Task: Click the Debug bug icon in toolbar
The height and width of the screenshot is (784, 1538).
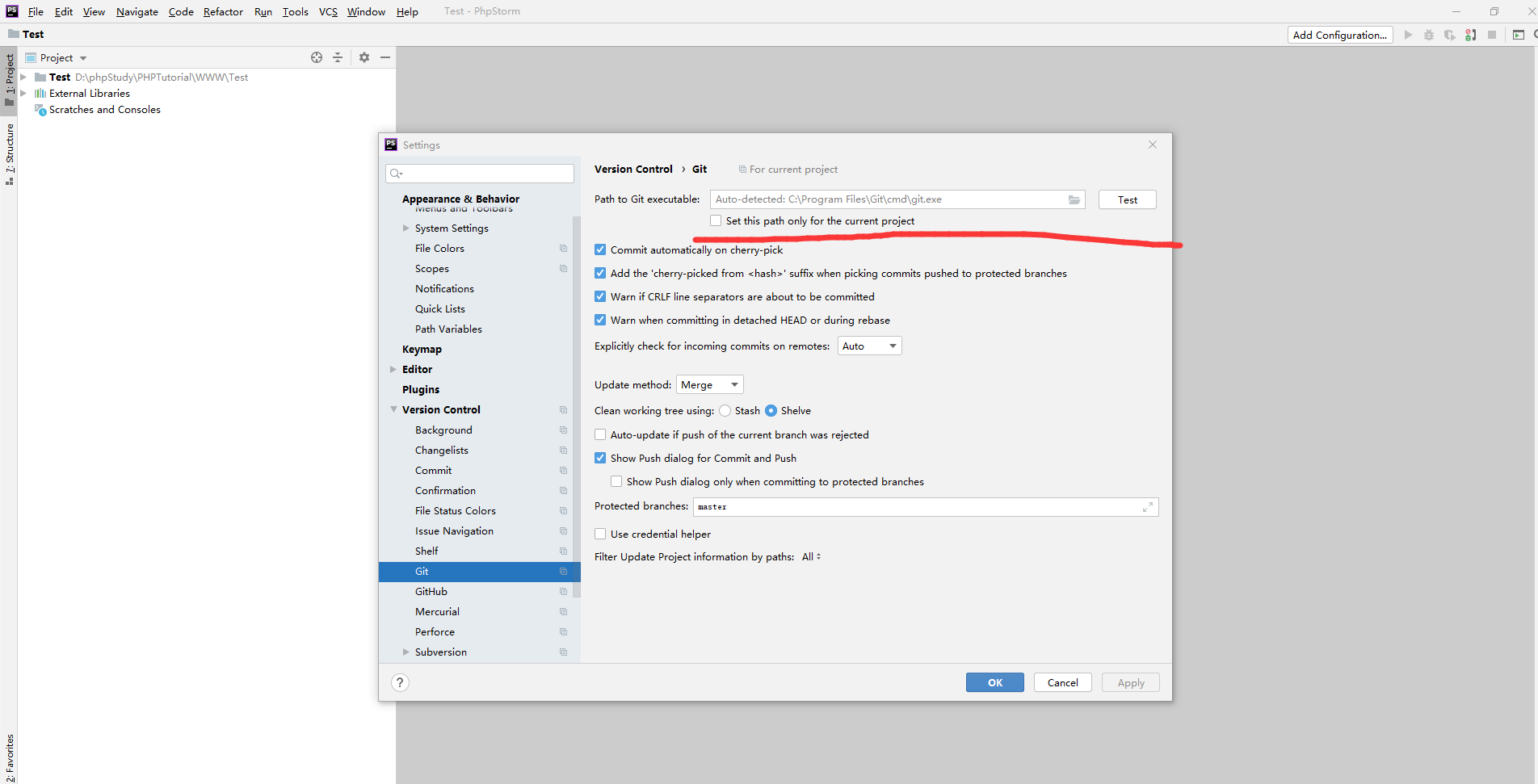Action: pyautogui.click(x=1429, y=35)
